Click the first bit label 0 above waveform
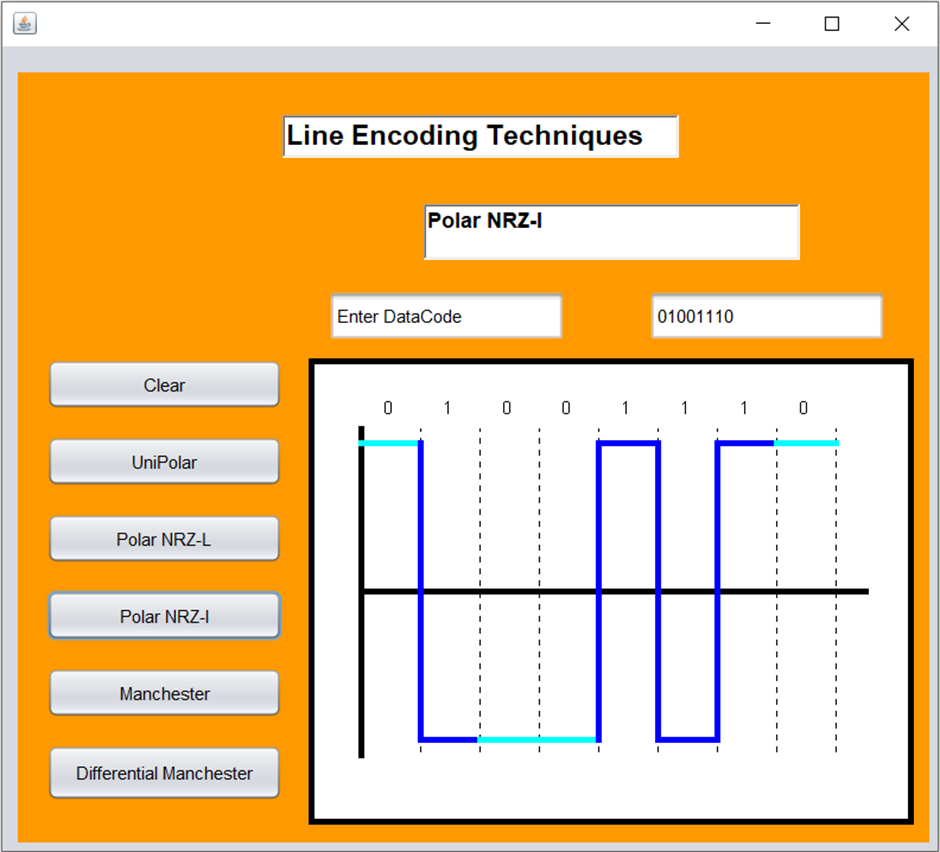Screen dimensions: 940x852 pyautogui.click(x=386, y=408)
